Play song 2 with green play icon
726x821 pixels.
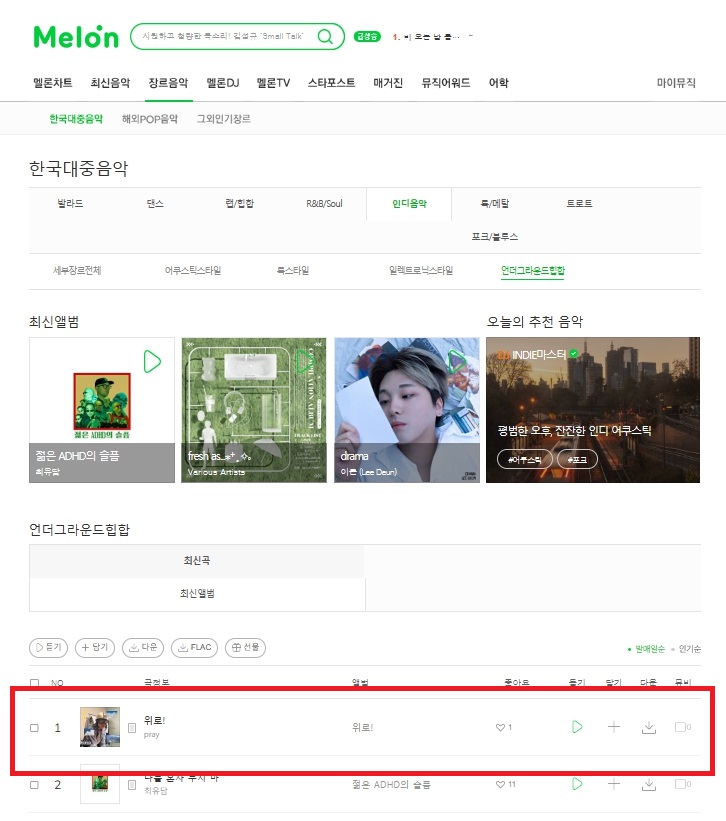point(577,784)
